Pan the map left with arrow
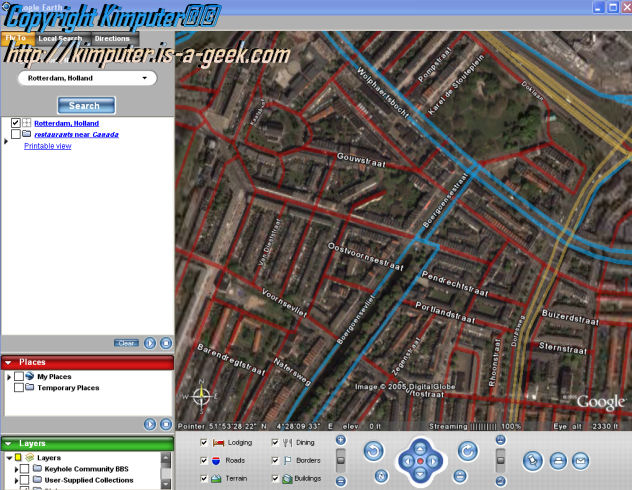Image resolution: width=632 pixels, height=490 pixels. click(x=407, y=461)
